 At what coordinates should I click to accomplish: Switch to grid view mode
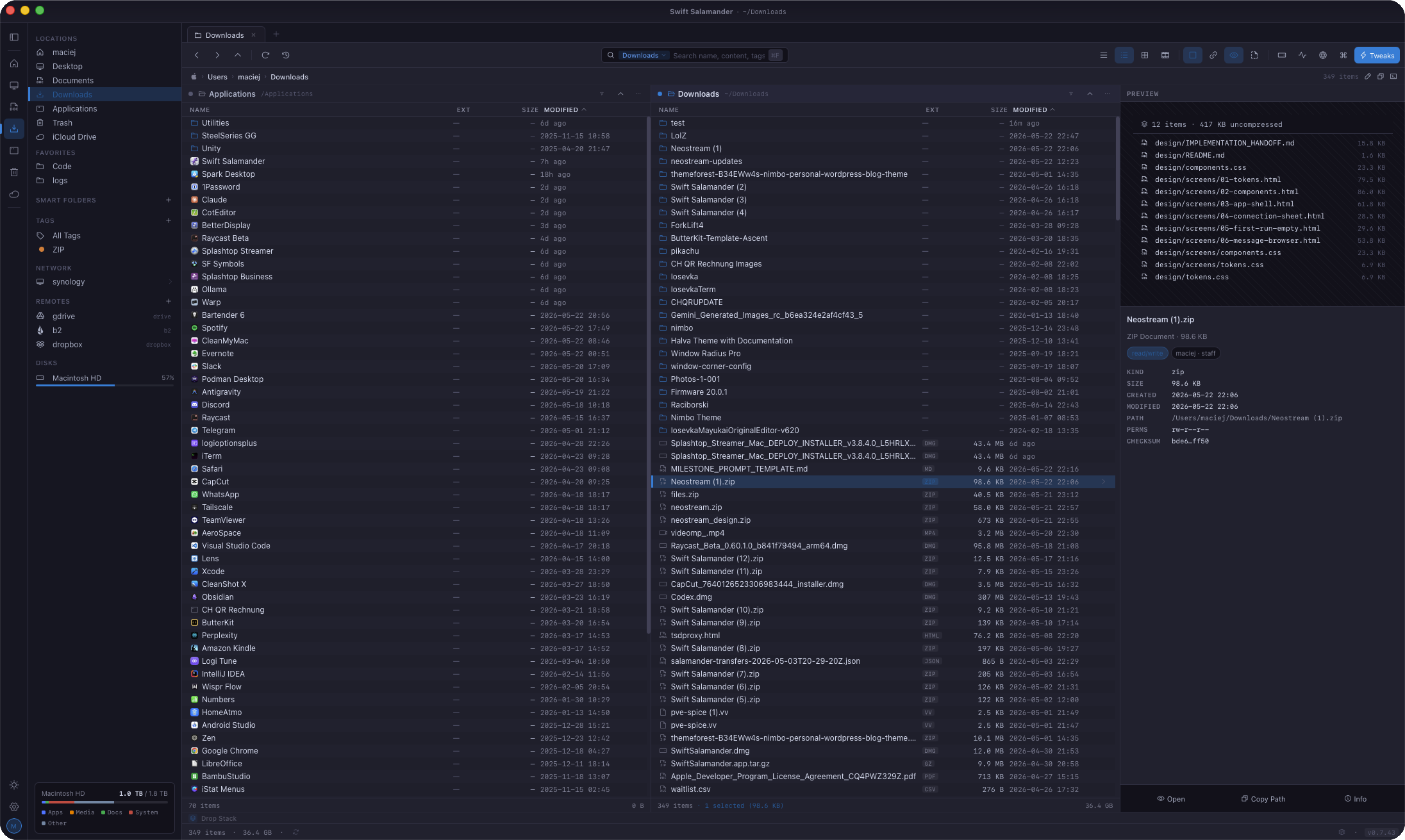point(1145,55)
